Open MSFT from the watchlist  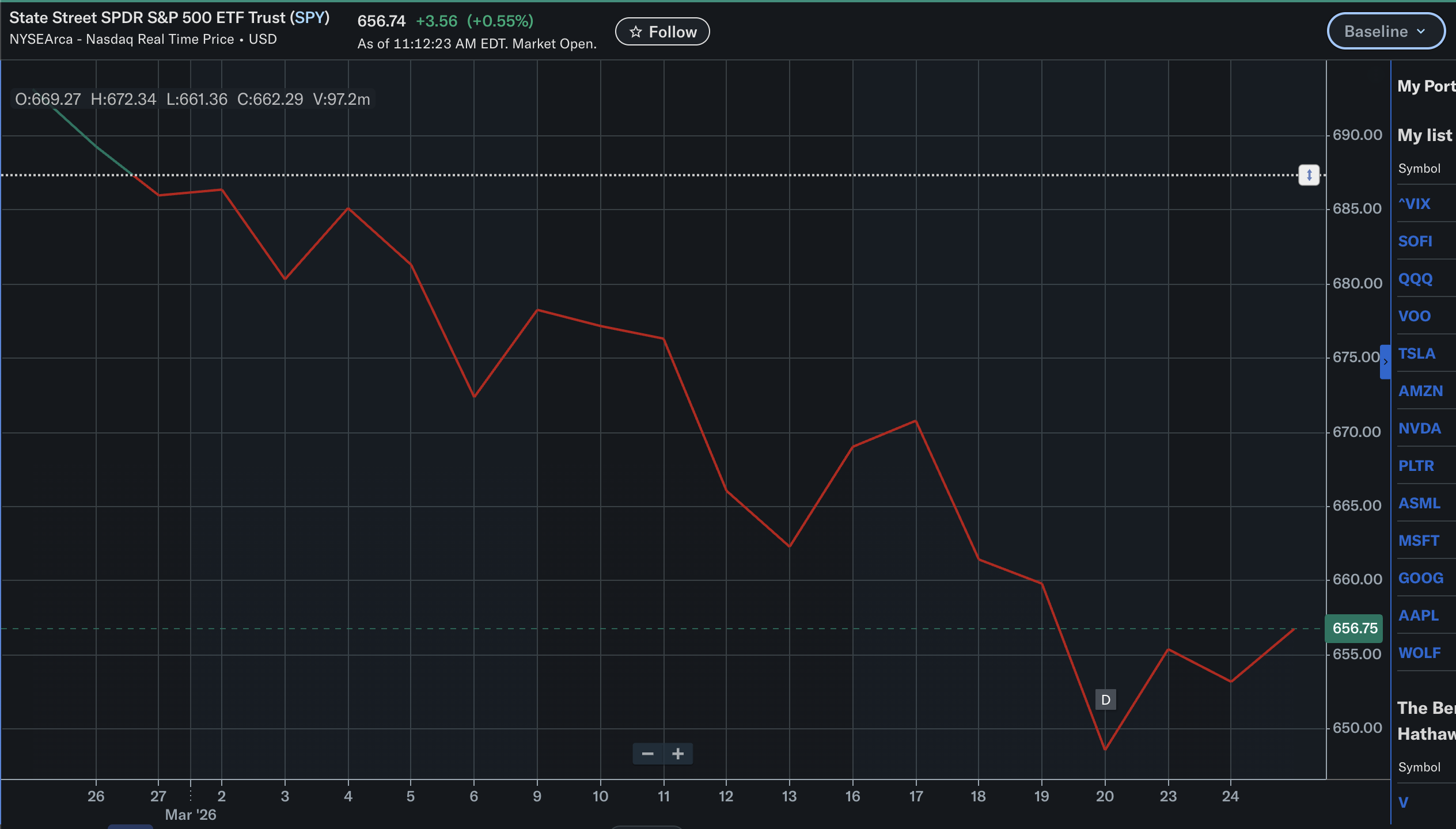[1419, 541]
